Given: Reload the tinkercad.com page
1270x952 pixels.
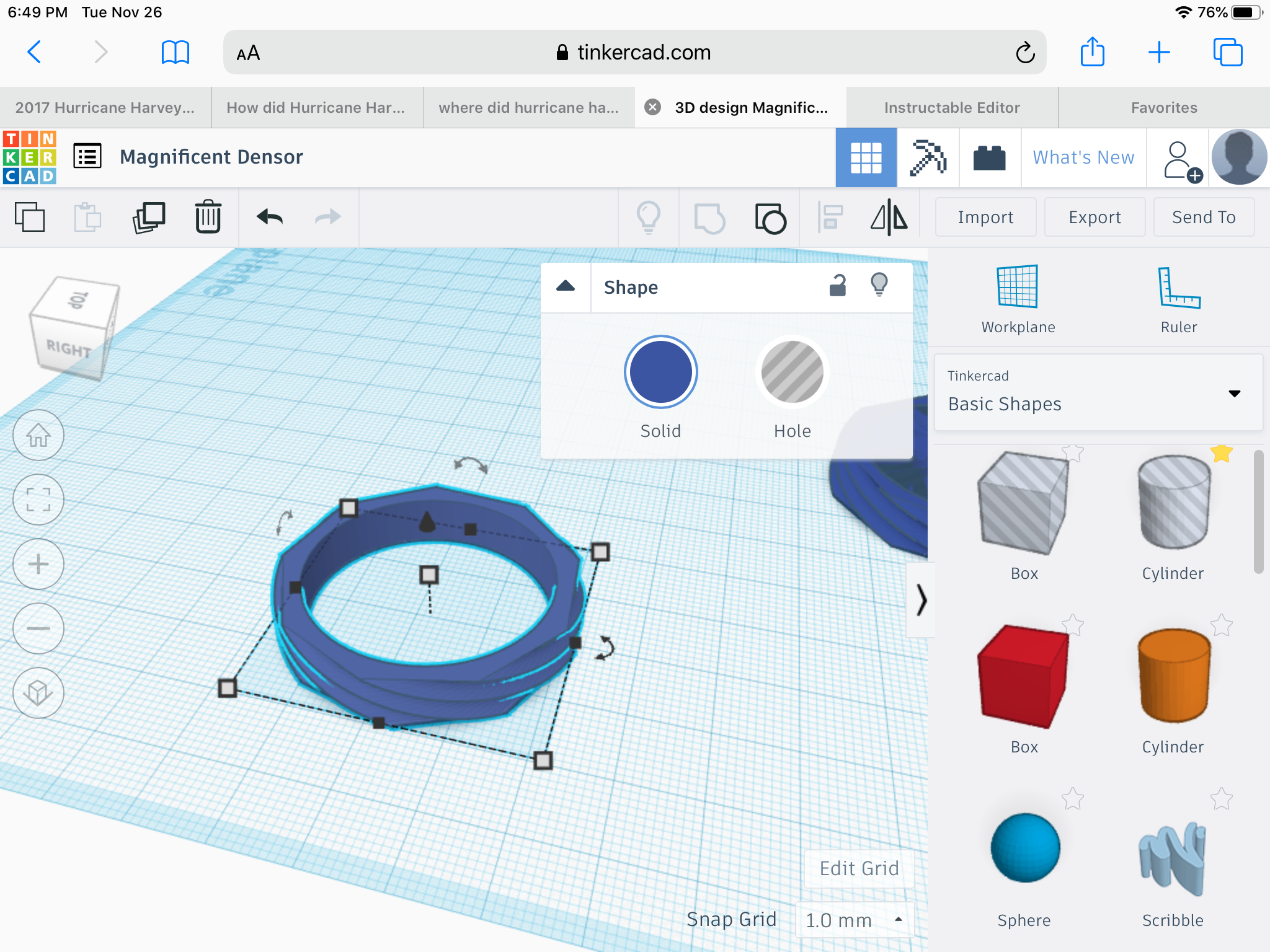Looking at the screenshot, I should point(1025,53).
